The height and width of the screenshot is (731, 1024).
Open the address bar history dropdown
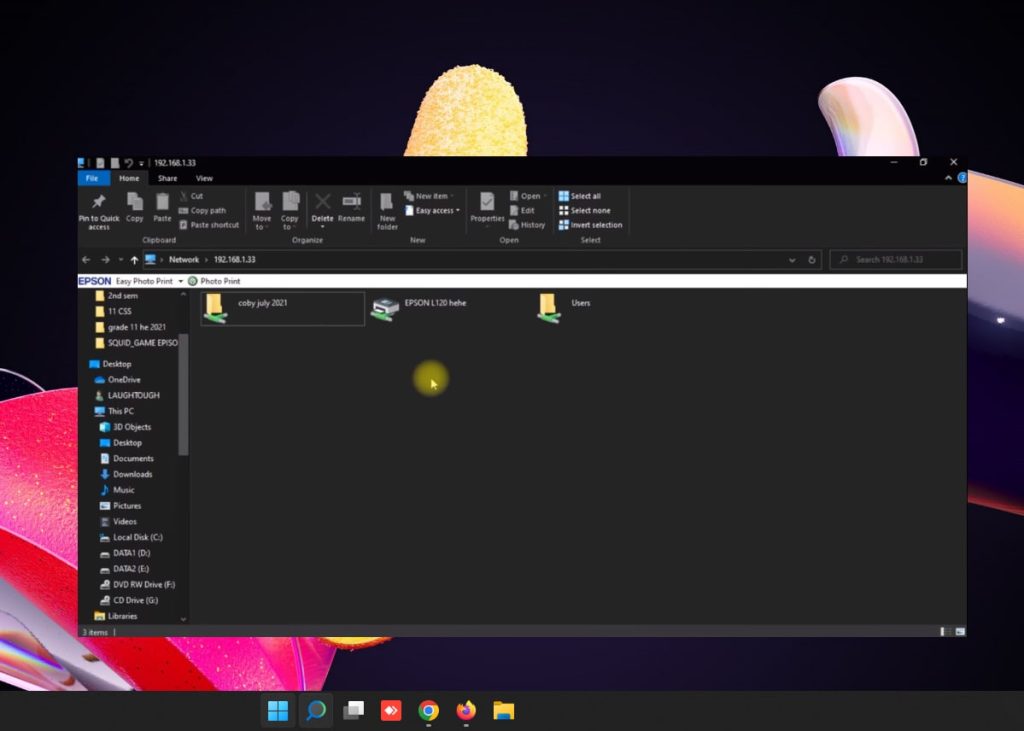point(792,260)
